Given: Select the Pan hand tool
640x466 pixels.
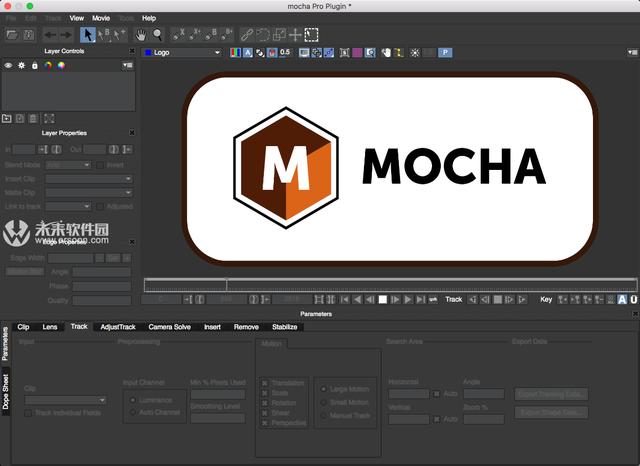Looking at the screenshot, I should [x=141, y=35].
